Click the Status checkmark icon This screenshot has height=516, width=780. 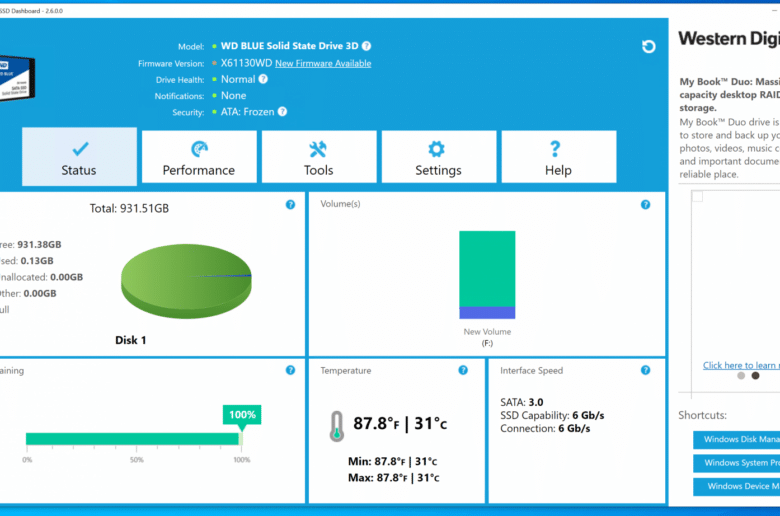point(80,148)
